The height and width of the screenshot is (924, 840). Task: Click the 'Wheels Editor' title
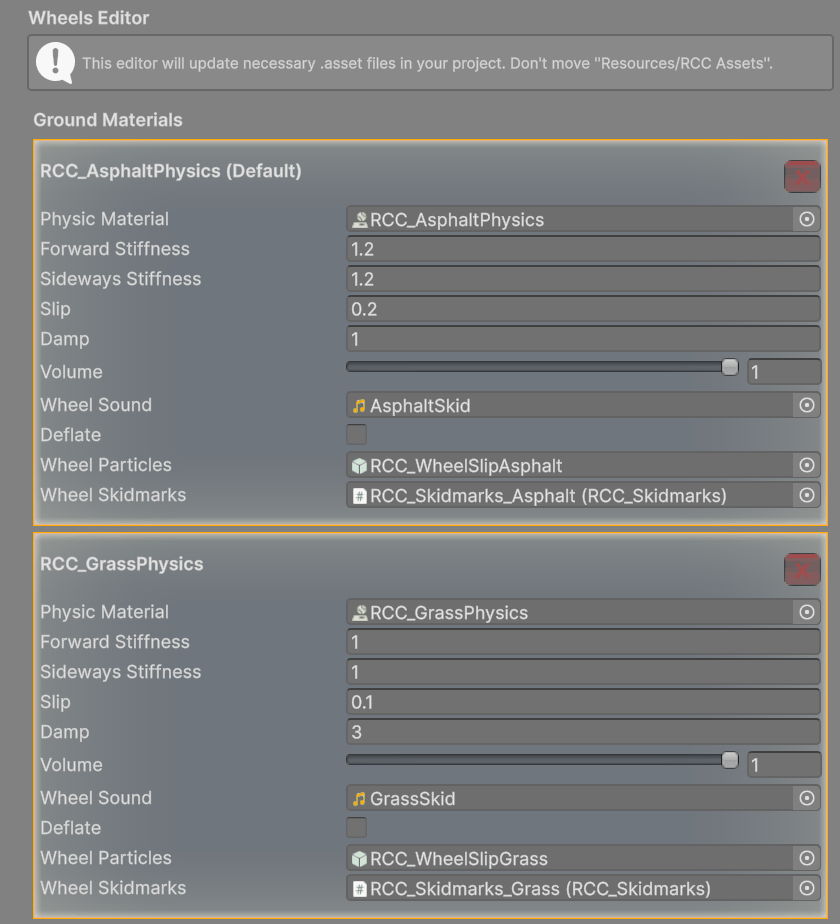88,18
